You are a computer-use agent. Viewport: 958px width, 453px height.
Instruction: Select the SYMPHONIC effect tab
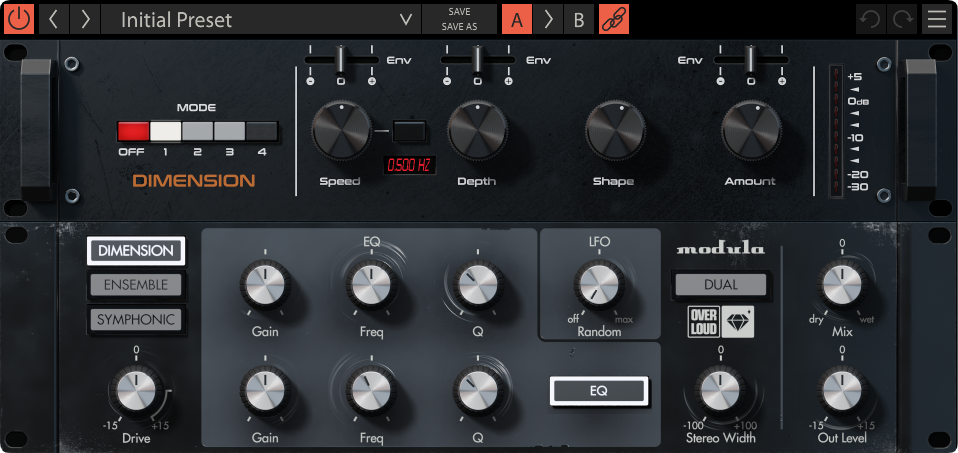[136, 319]
